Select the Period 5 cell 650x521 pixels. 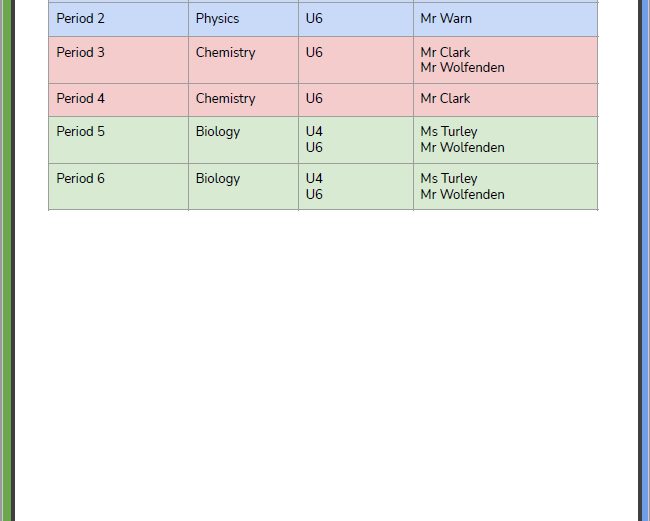(x=81, y=132)
